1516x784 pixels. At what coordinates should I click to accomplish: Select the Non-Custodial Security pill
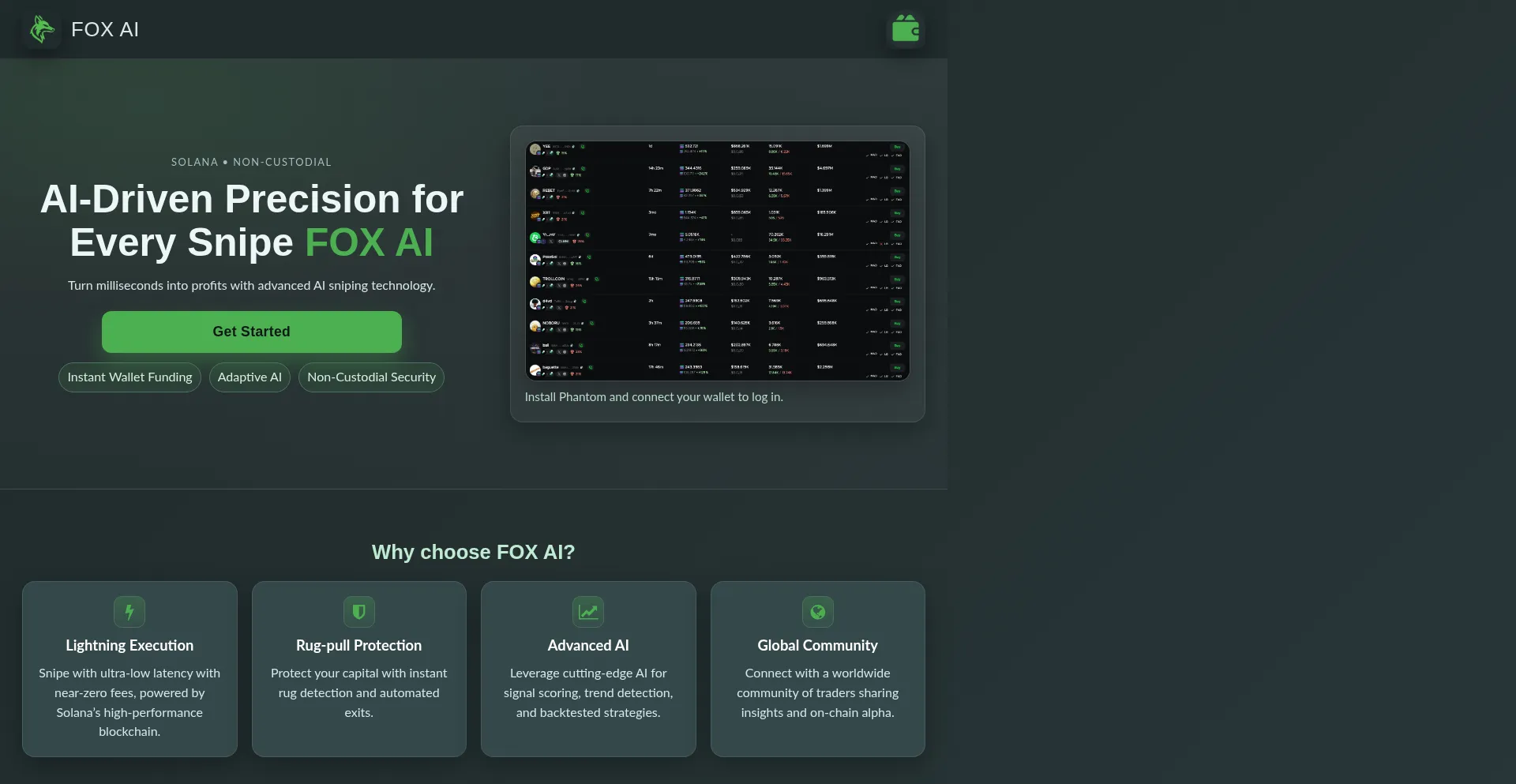tap(371, 377)
